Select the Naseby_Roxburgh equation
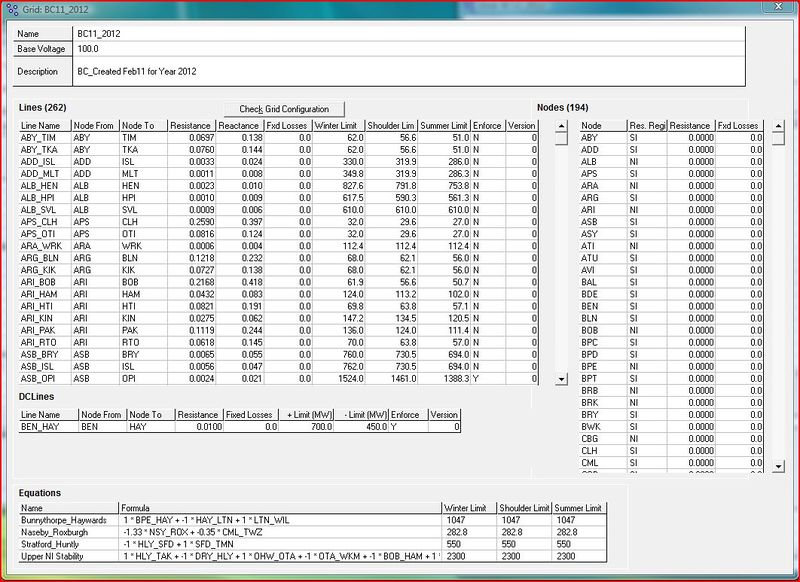The height and width of the screenshot is (582, 800). click(x=69, y=532)
